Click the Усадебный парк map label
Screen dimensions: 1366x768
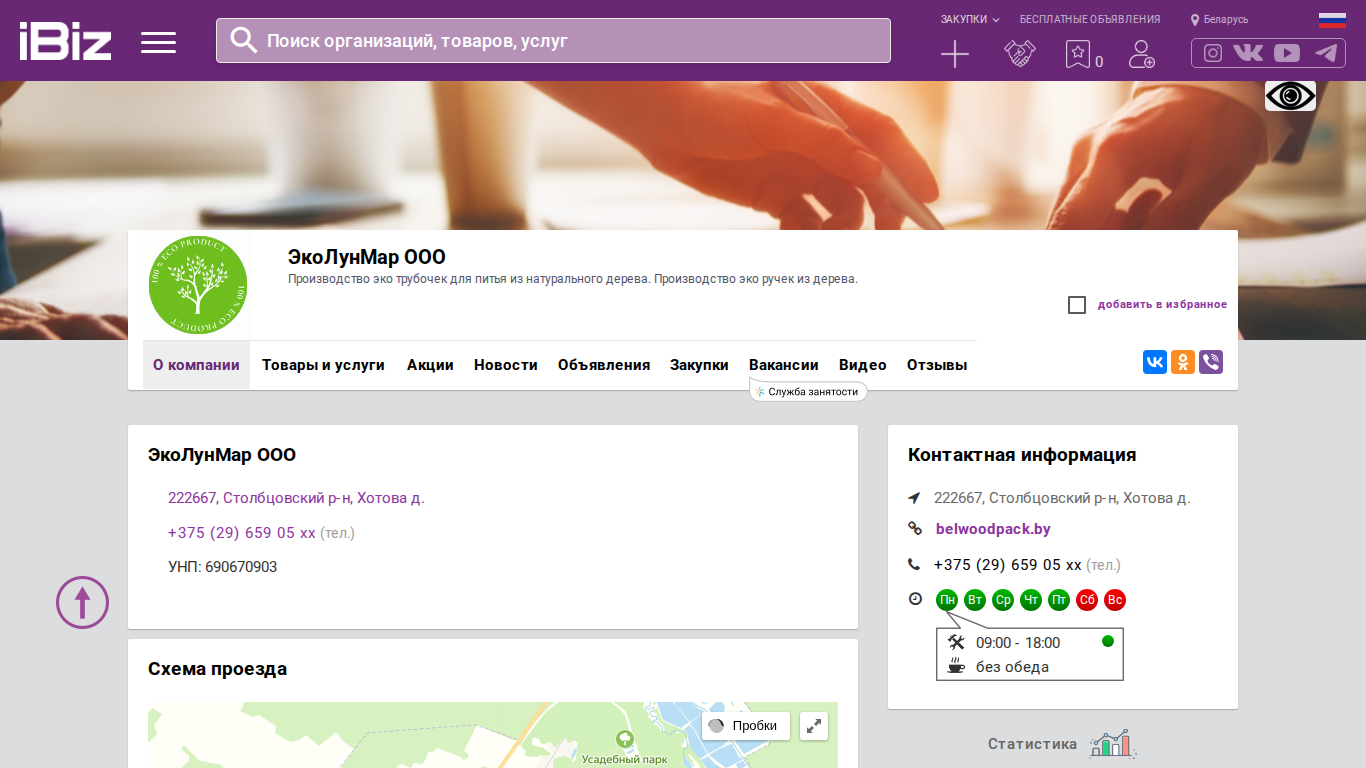tap(625, 760)
